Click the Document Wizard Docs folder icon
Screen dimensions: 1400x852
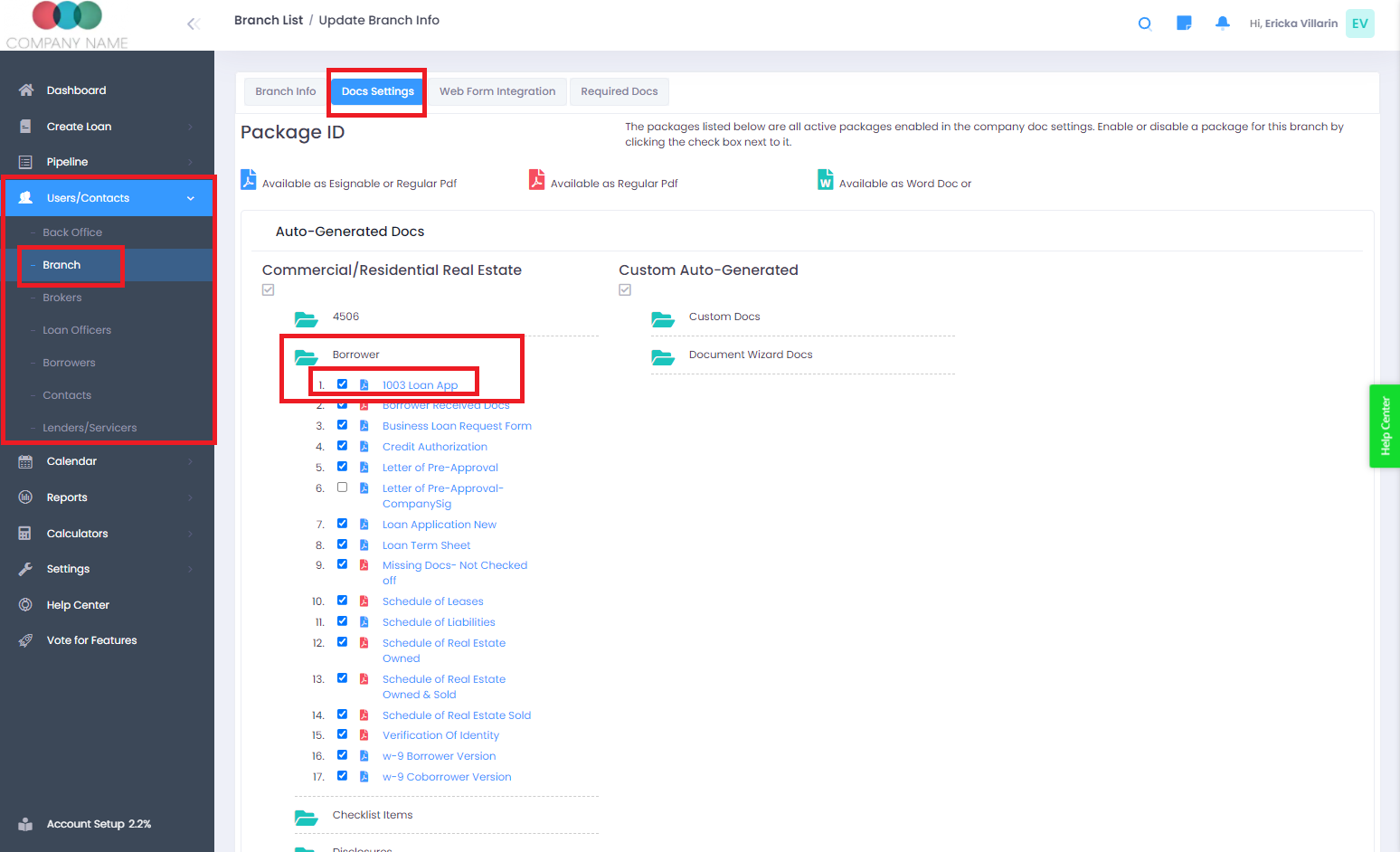tap(663, 356)
